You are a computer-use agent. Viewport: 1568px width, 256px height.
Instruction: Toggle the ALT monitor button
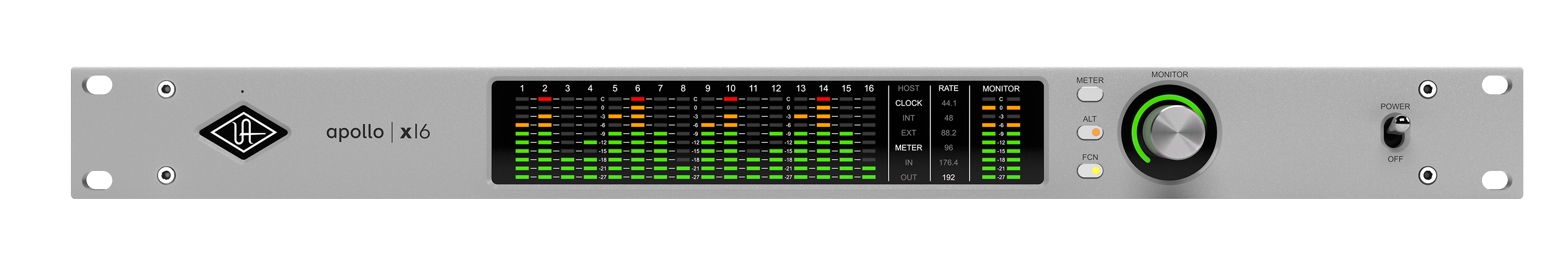tap(1090, 133)
